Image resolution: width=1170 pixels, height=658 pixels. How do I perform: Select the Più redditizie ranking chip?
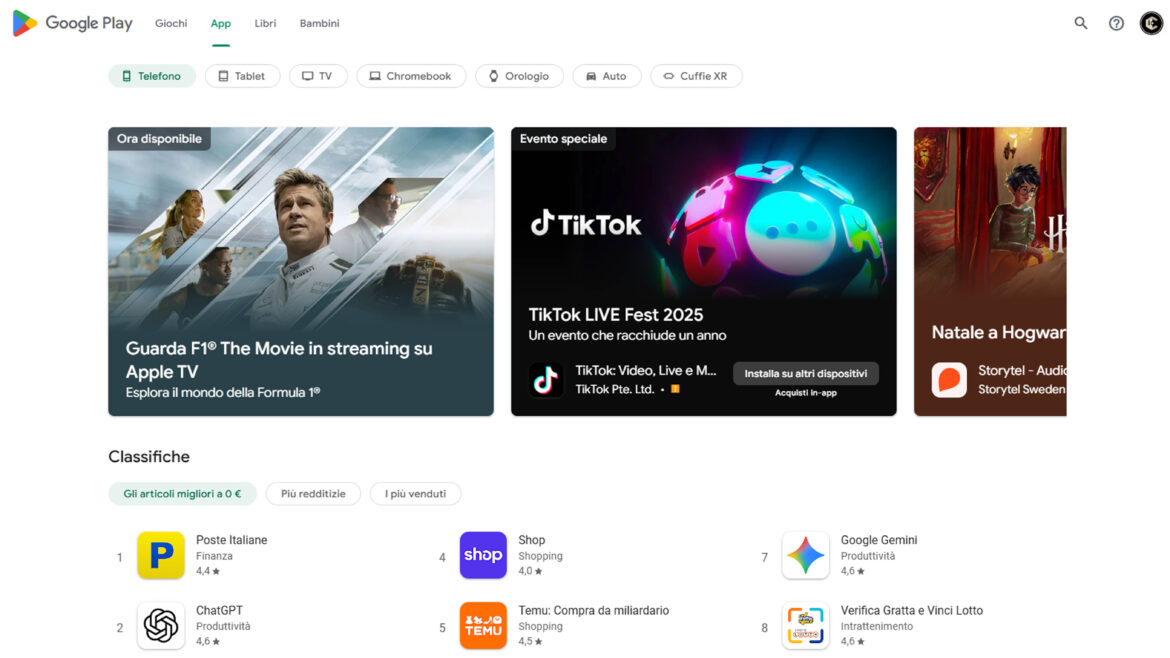click(313, 494)
